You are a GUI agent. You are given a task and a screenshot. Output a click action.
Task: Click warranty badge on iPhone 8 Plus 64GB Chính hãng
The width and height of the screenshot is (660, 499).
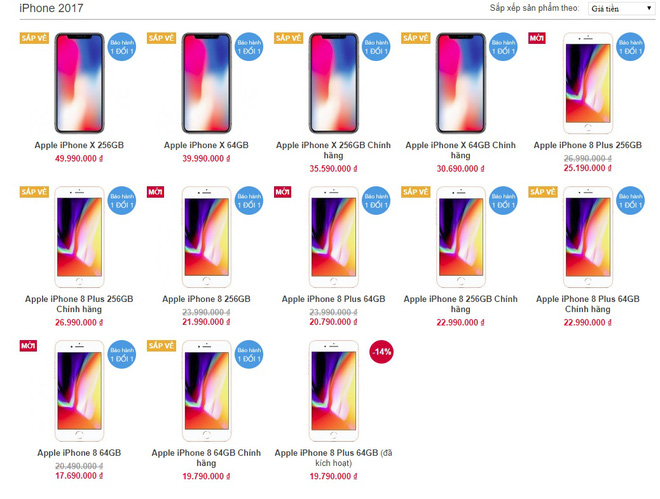(631, 201)
